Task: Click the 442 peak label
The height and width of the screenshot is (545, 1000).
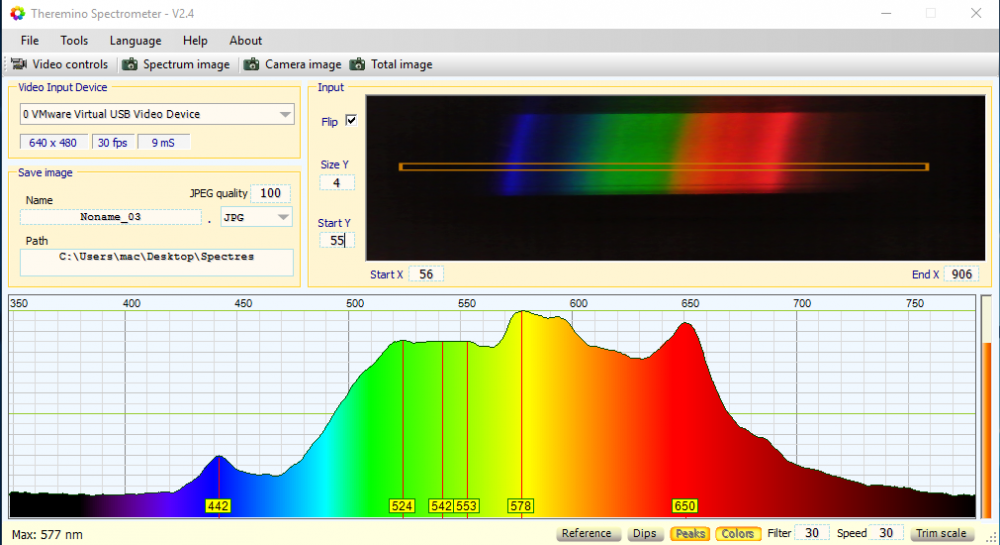Action: click(x=218, y=506)
